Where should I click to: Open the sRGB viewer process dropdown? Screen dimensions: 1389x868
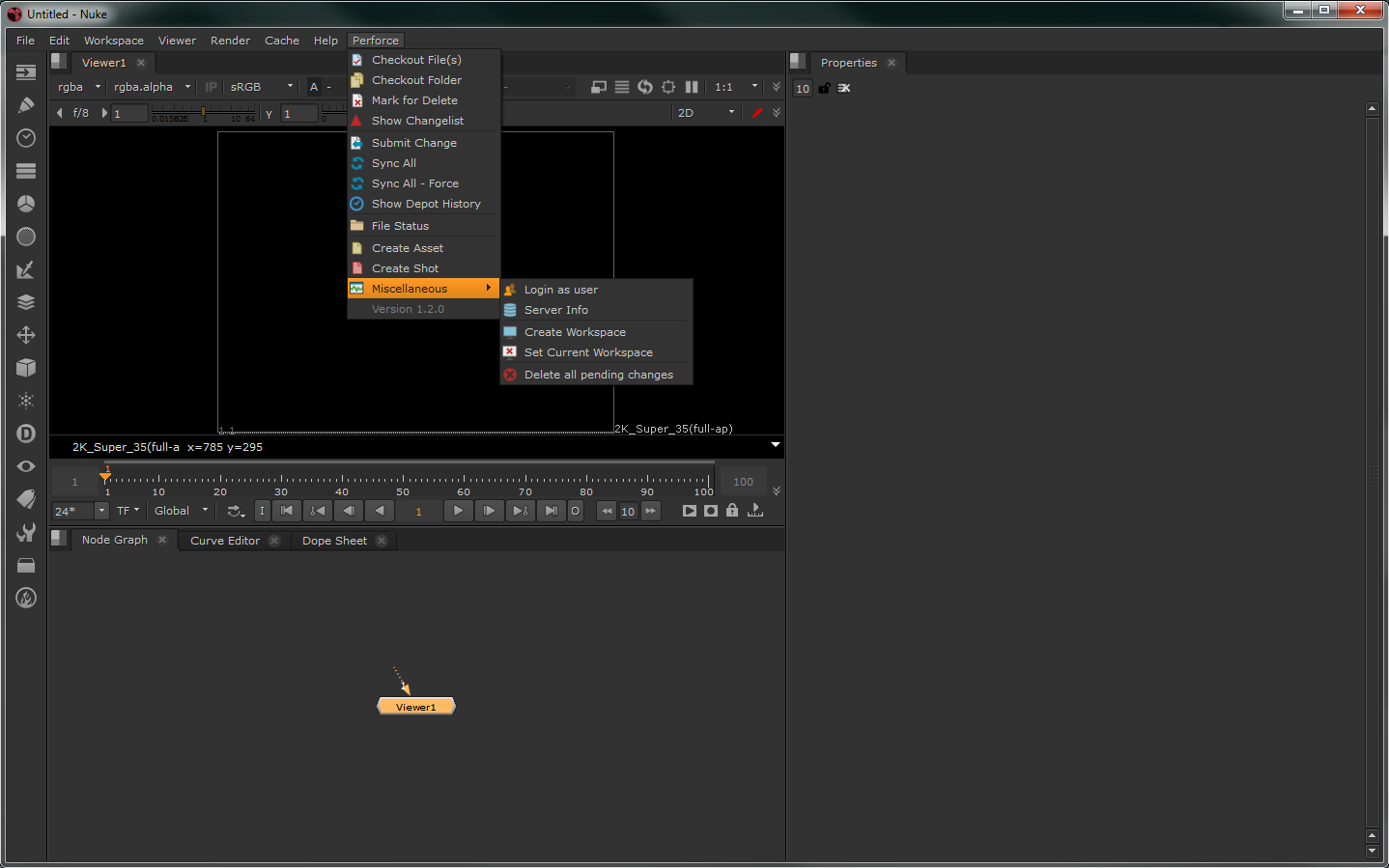pyautogui.click(x=261, y=87)
